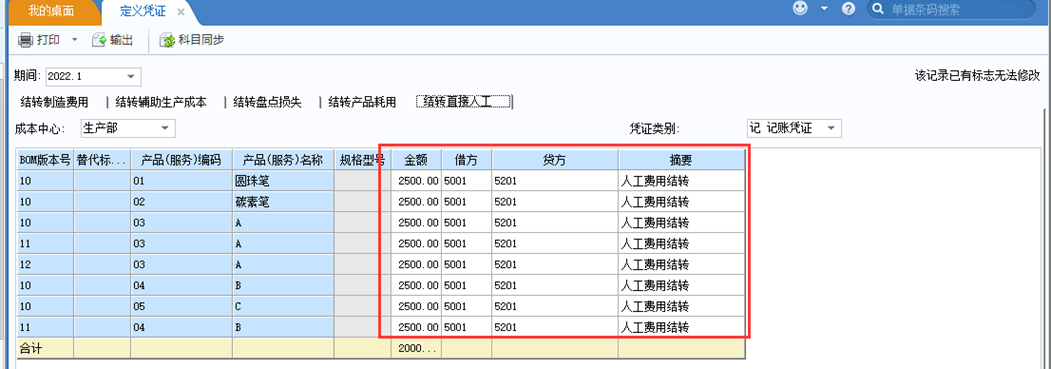This screenshot has width=1051, height=369.
Task: Click the 替代标 column header
Action: pos(102,159)
